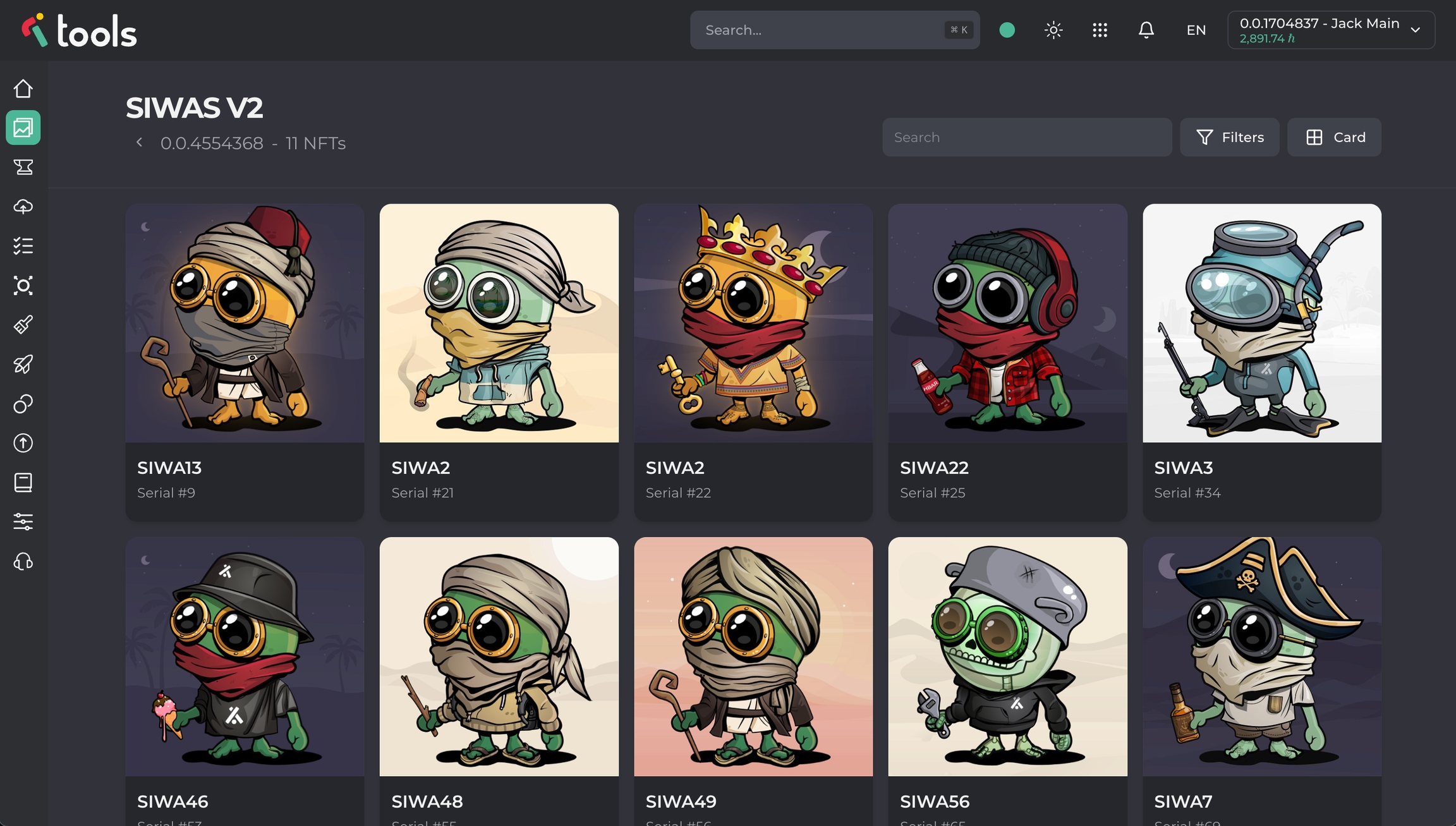Image resolution: width=1456 pixels, height=826 pixels.
Task: Expand the Jack Main account dropdown
Action: [x=1331, y=30]
